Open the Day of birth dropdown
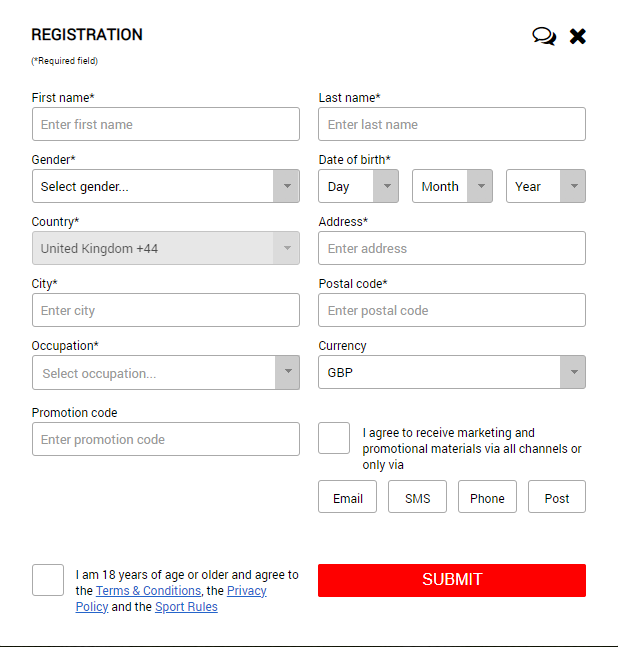This screenshot has width=618, height=647. pos(359,186)
